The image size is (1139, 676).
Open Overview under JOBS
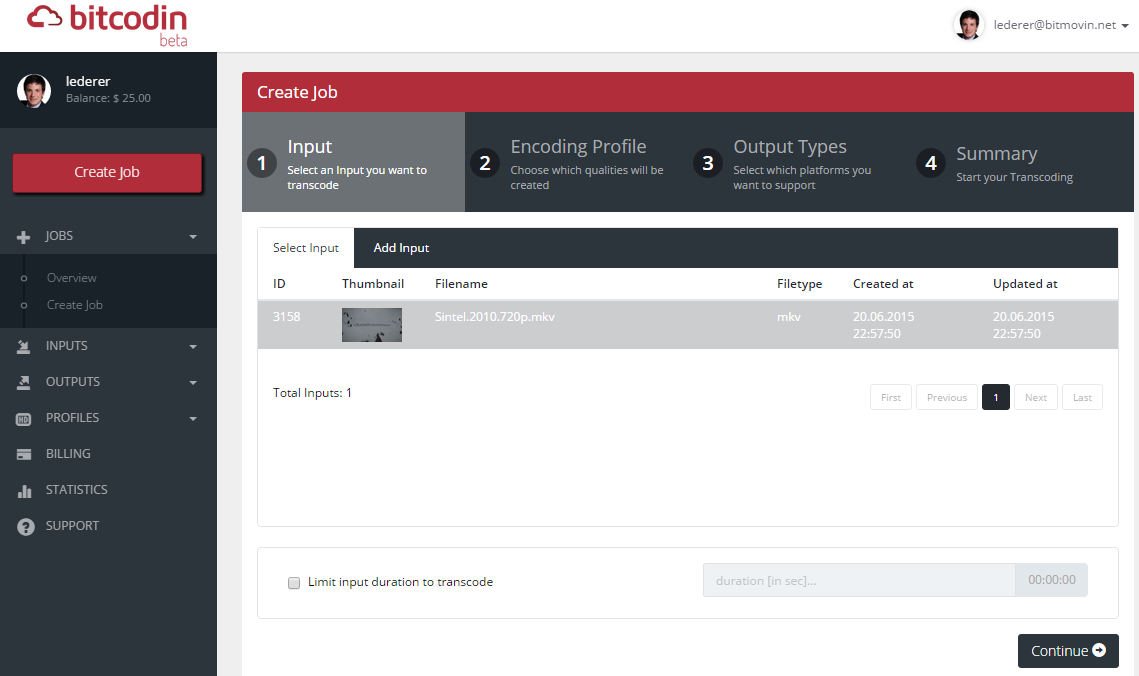71,278
